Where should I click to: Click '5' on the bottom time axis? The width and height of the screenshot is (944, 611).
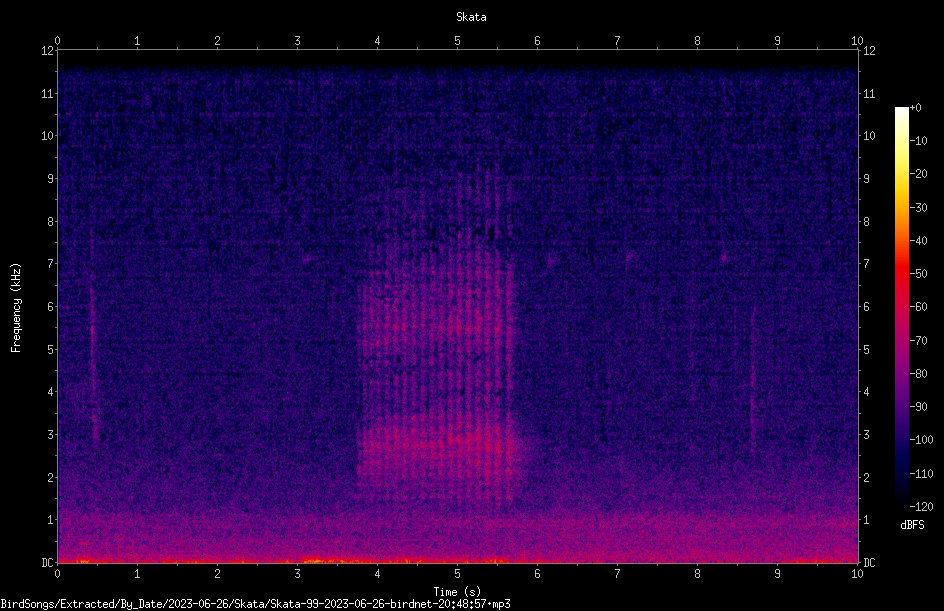458,574
